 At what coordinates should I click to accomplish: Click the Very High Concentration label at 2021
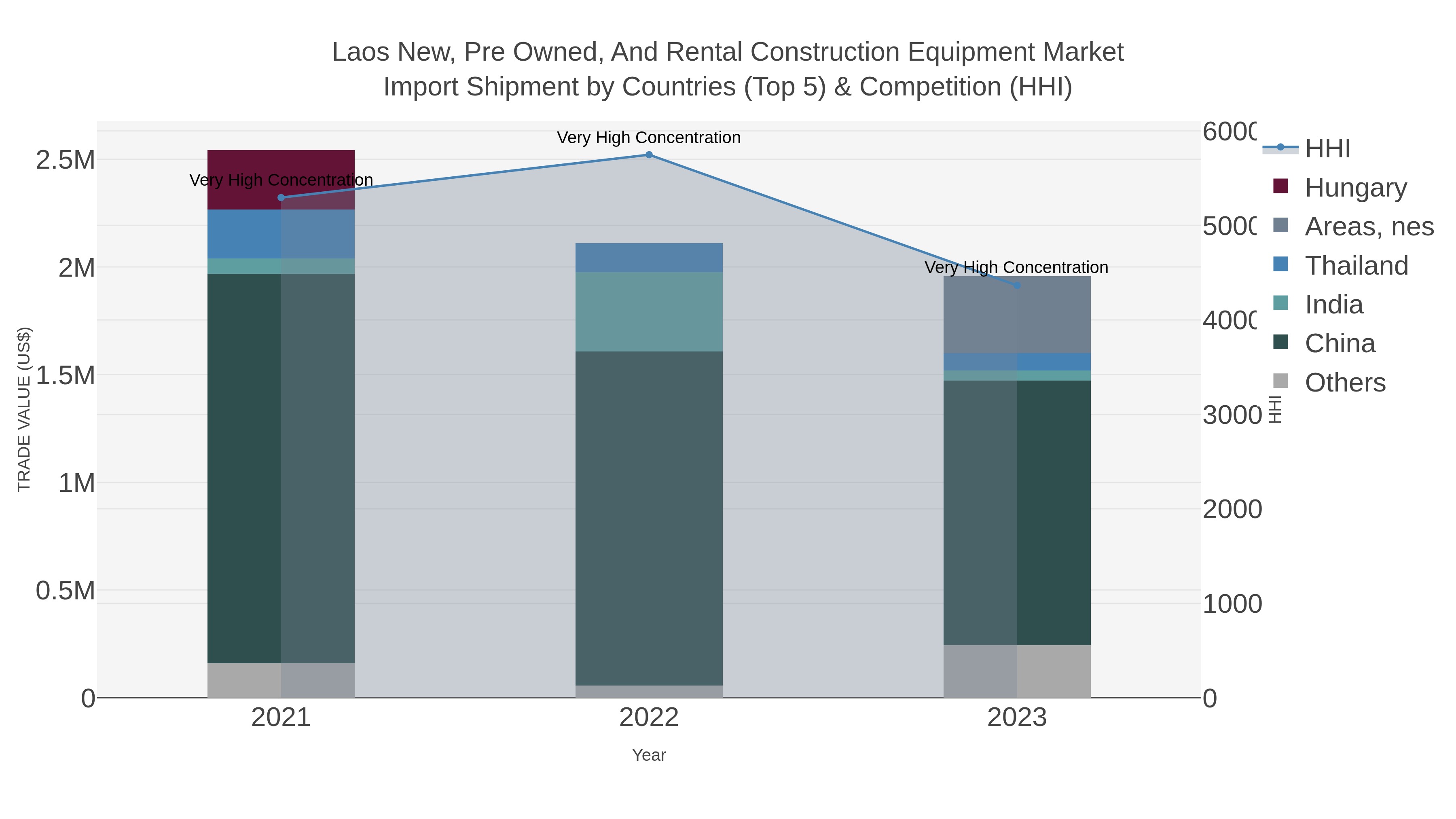[x=281, y=180]
